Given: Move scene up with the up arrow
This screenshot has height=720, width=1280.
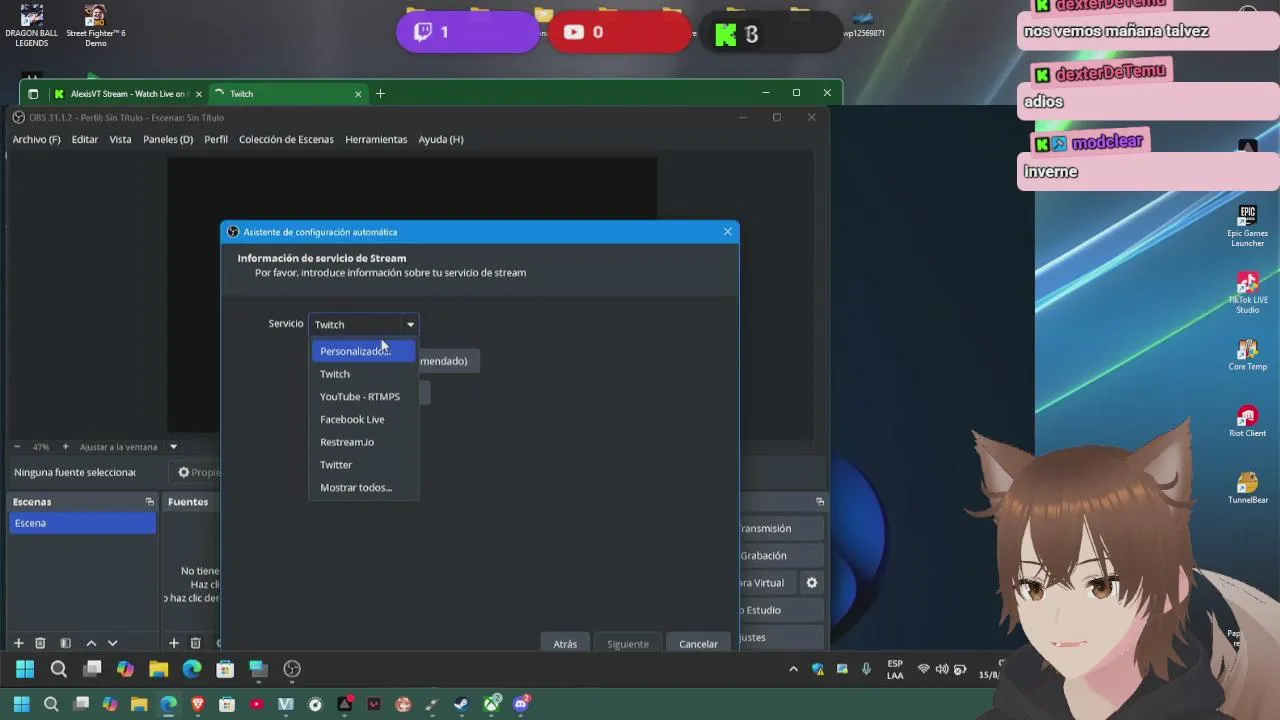Looking at the screenshot, I should pyautogui.click(x=91, y=643).
